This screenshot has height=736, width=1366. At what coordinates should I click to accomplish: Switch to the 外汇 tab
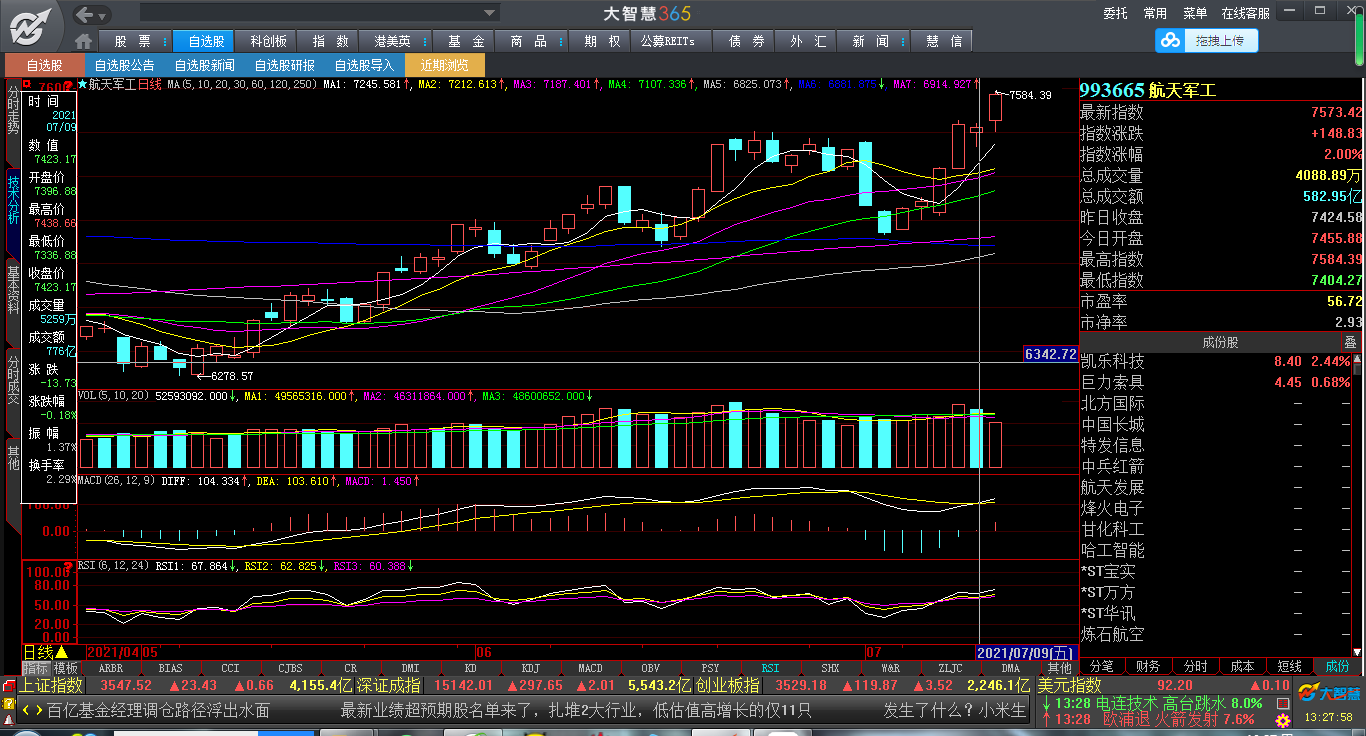point(808,41)
